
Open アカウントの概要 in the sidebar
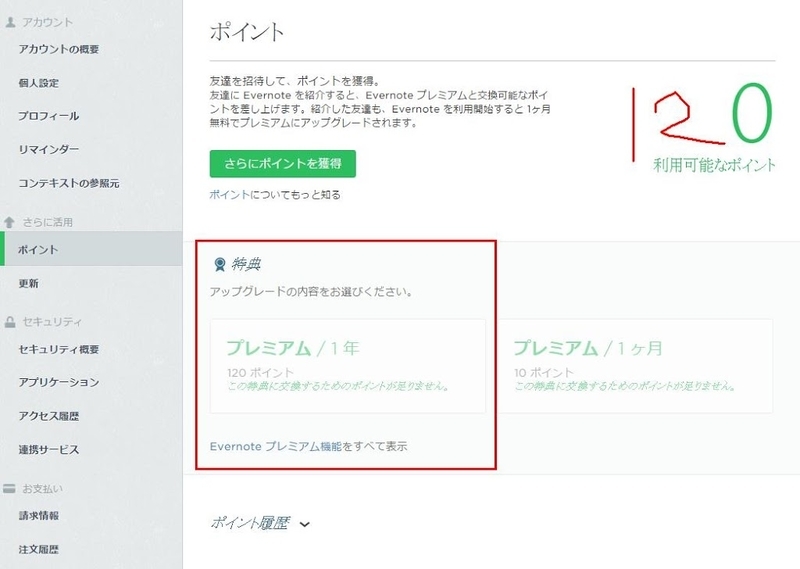59,50
